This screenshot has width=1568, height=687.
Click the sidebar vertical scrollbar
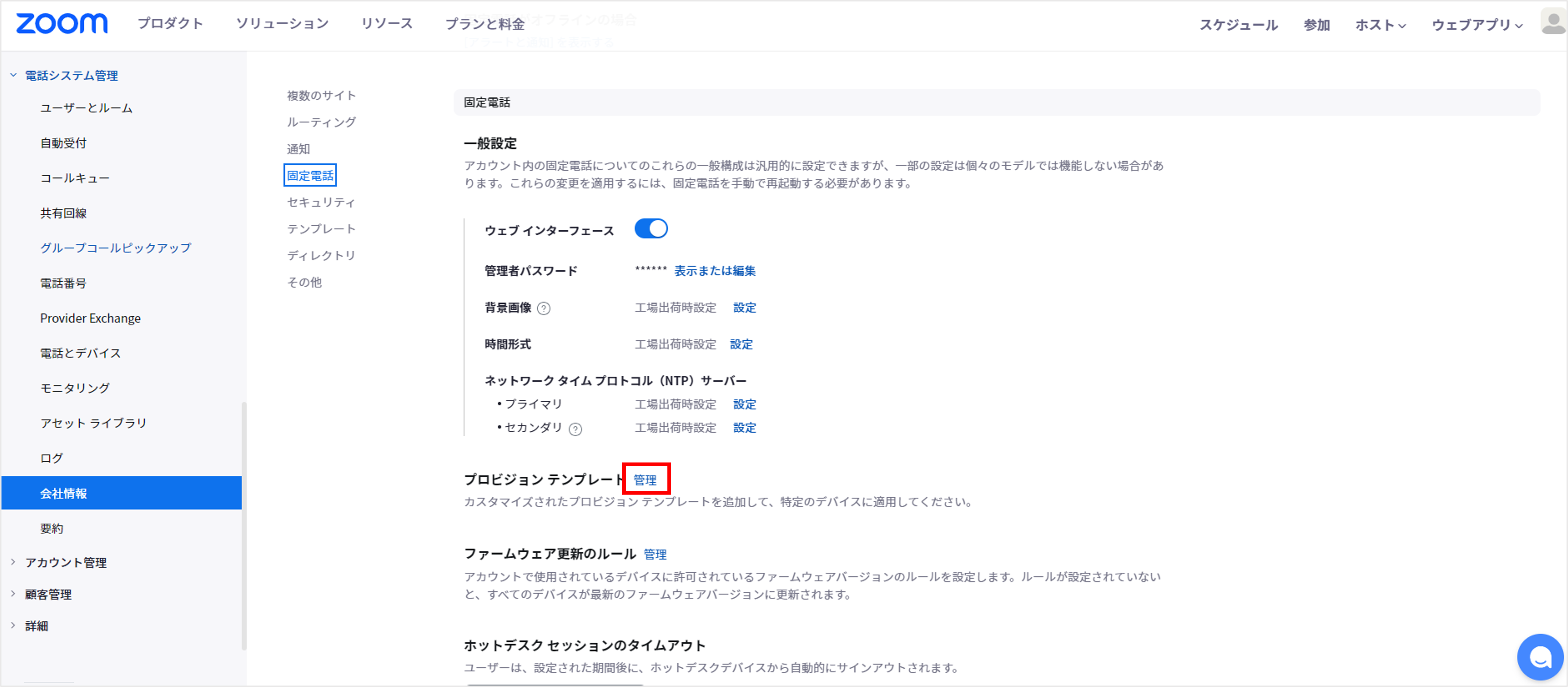pyautogui.click(x=244, y=526)
